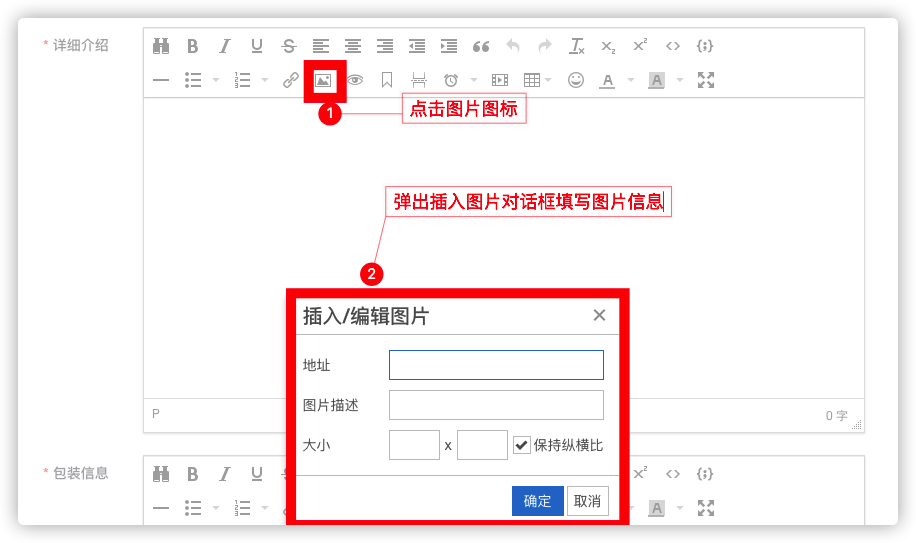916x543 pixels.
Task: Insert emoticon using smiley icon in 详细介绍 toolbar
Action: coord(575,80)
